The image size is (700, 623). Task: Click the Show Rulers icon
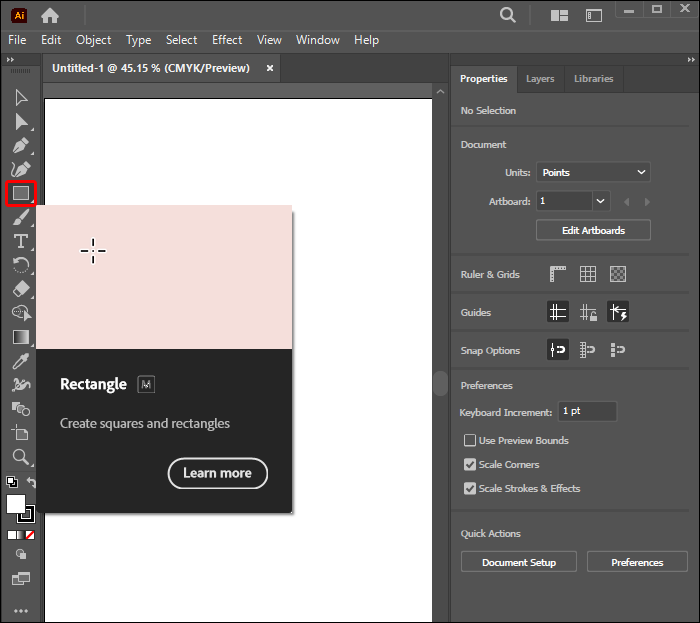[558, 274]
